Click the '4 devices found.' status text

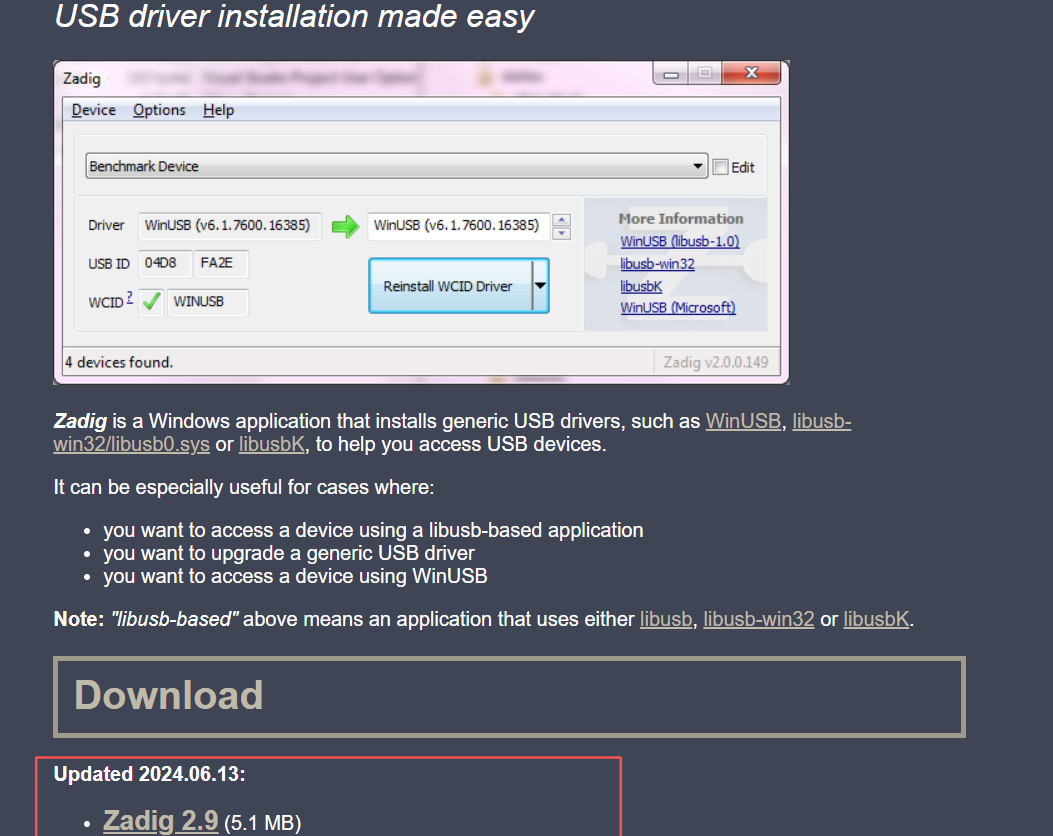pyautogui.click(x=119, y=363)
